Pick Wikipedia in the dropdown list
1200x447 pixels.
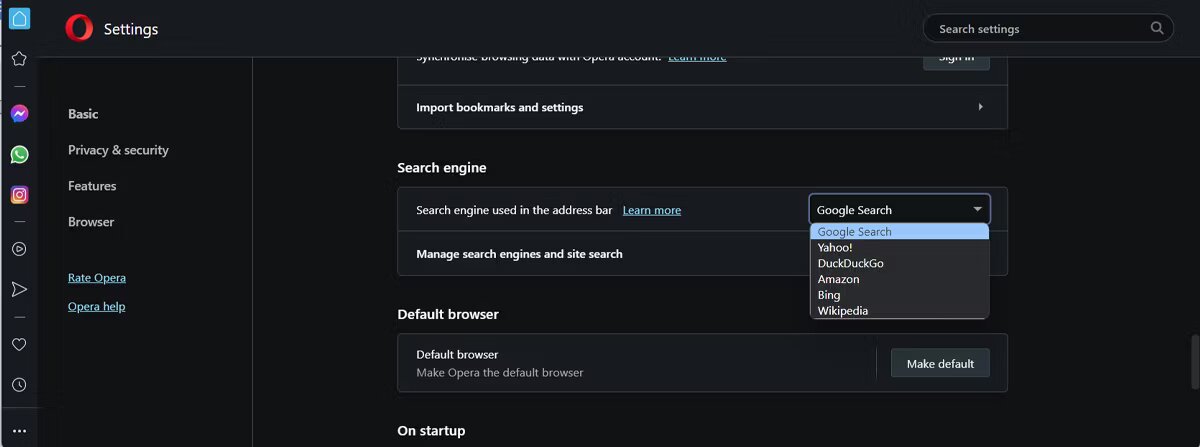tap(843, 311)
